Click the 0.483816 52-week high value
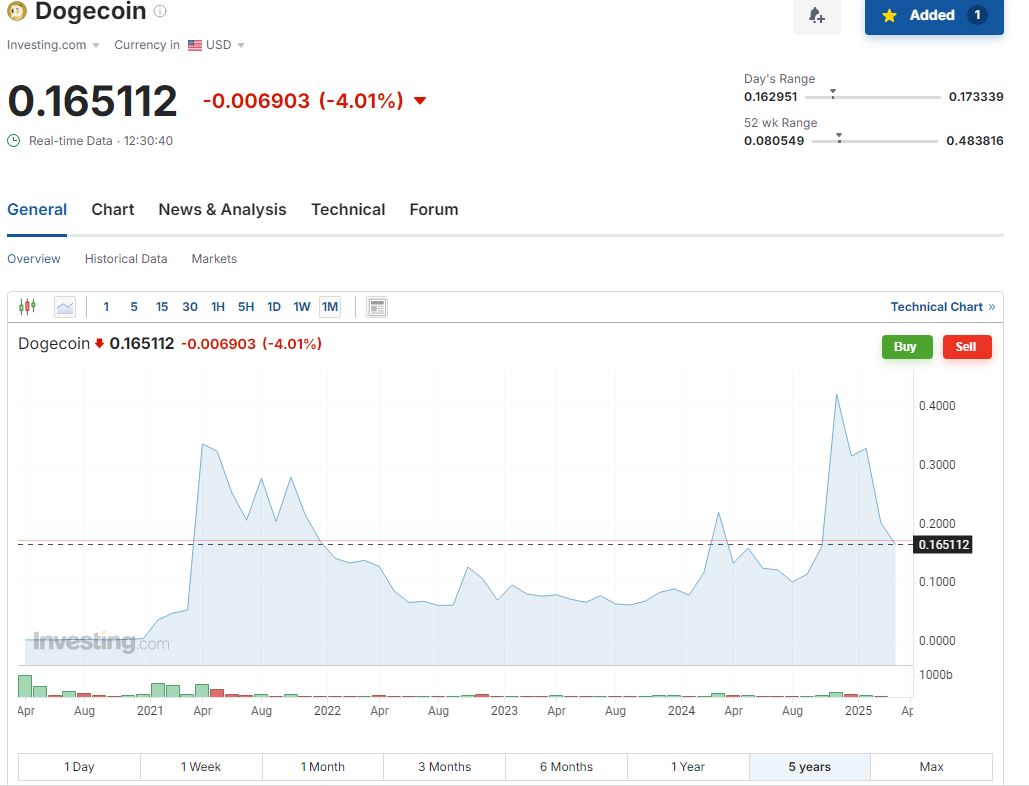Image resolution: width=1029 pixels, height=786 pixels. coord(975,140)
